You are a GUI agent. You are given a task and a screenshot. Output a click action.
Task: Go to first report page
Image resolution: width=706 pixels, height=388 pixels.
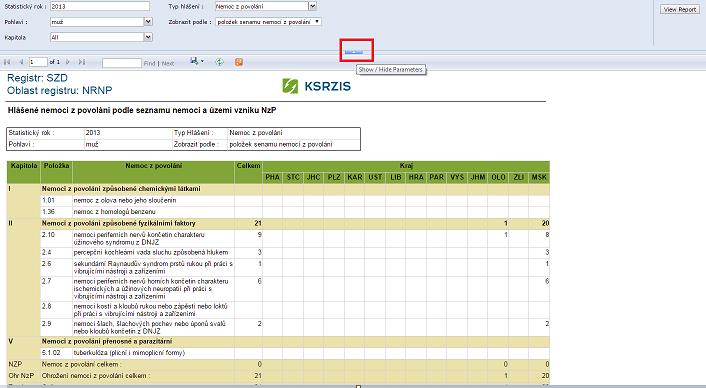tap(7, 62)
